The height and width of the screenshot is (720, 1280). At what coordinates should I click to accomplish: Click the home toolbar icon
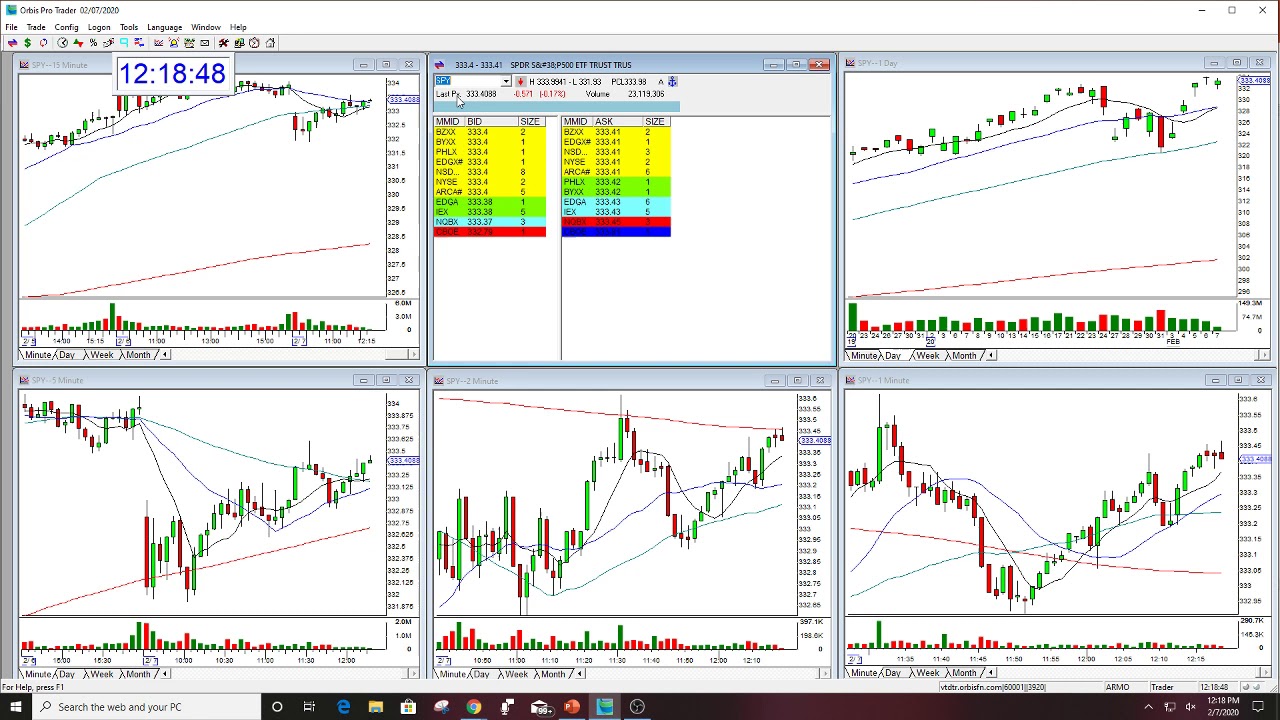[x=270, y=43]
